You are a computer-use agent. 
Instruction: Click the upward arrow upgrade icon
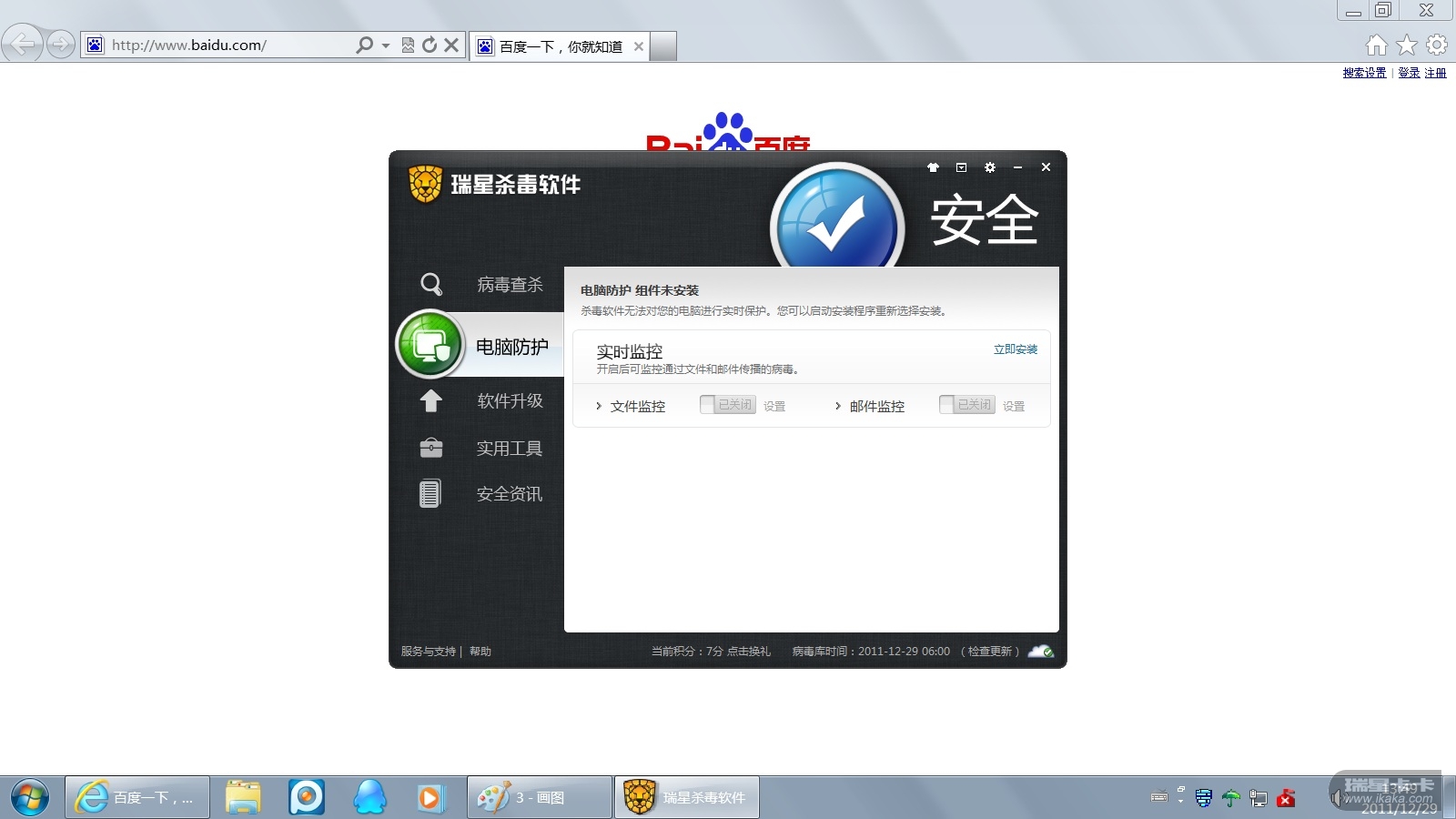tap(431, 400)
